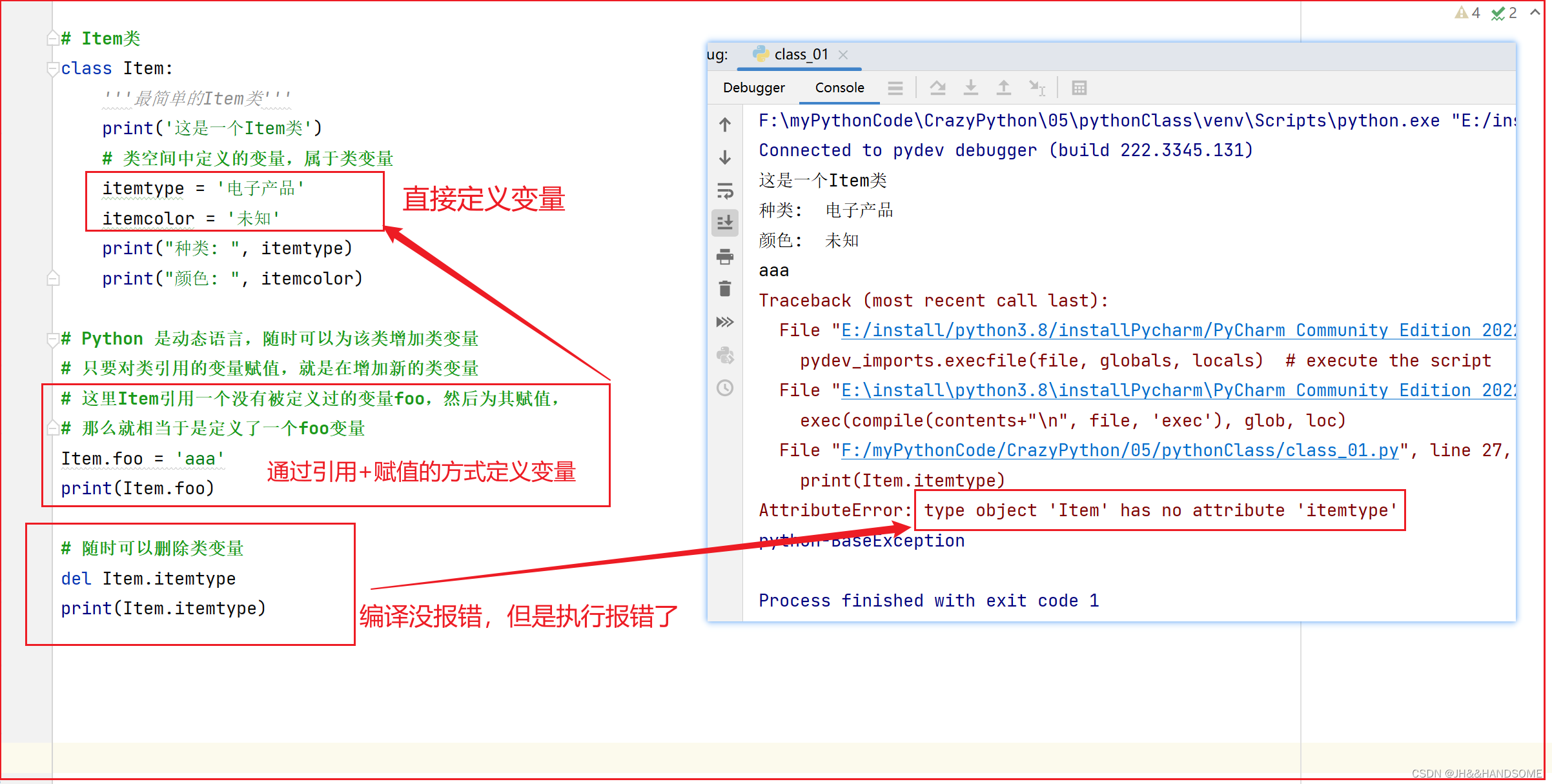
Task: Click the warnings indicator showing 4
Action: click(1467, 13)
